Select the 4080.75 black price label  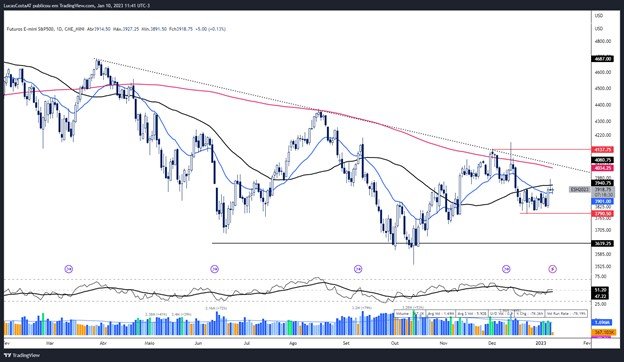coord(603,160)
